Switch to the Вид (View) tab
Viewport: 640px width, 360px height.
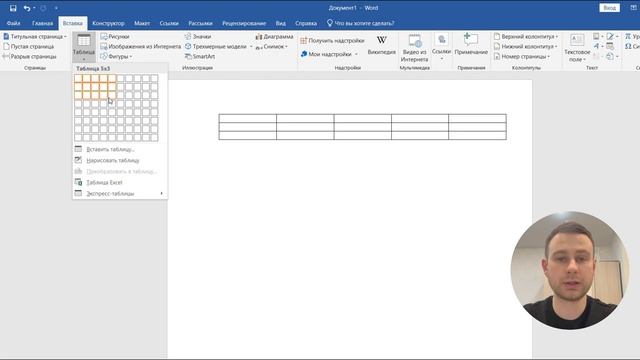280,23
